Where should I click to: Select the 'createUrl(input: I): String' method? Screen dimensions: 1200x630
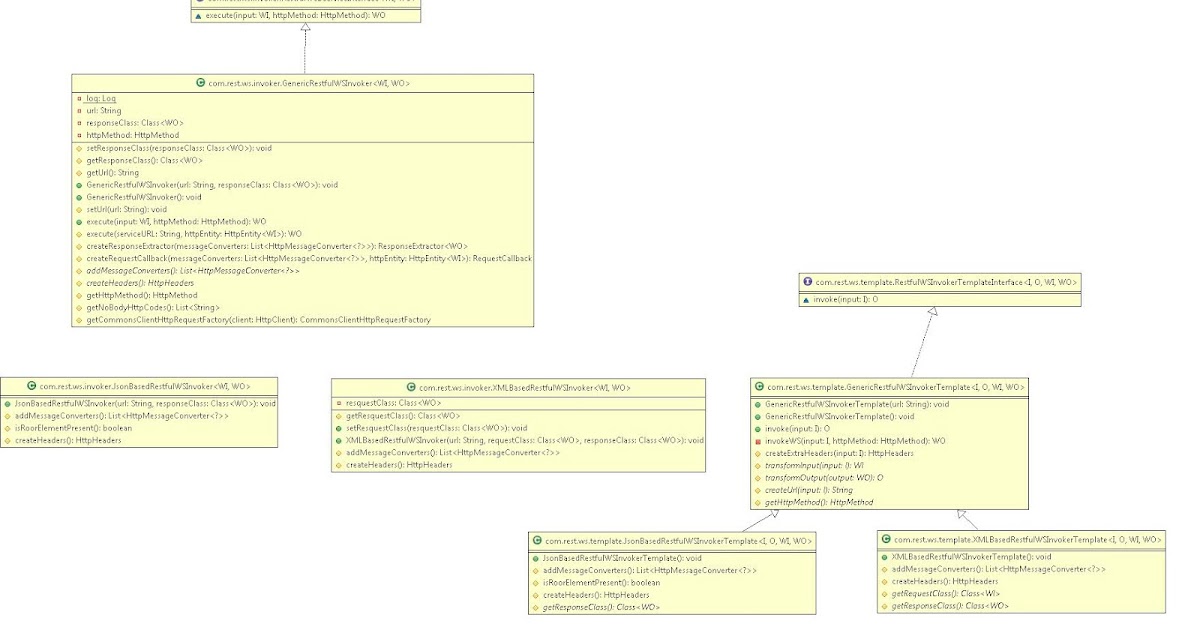[x=809, y=490]
